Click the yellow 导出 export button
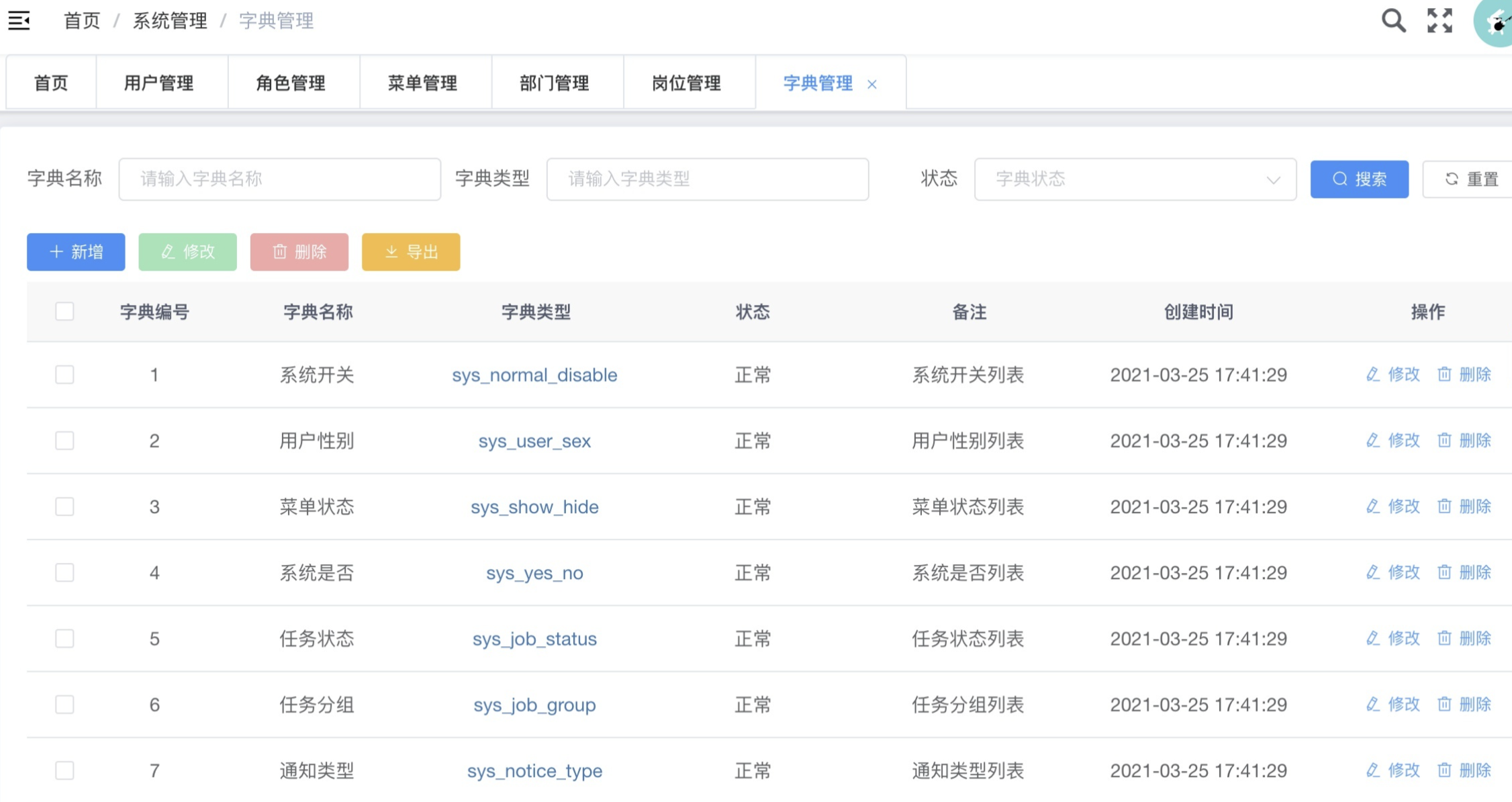This screenshot has height=802, width=1512. pos(411,252)
